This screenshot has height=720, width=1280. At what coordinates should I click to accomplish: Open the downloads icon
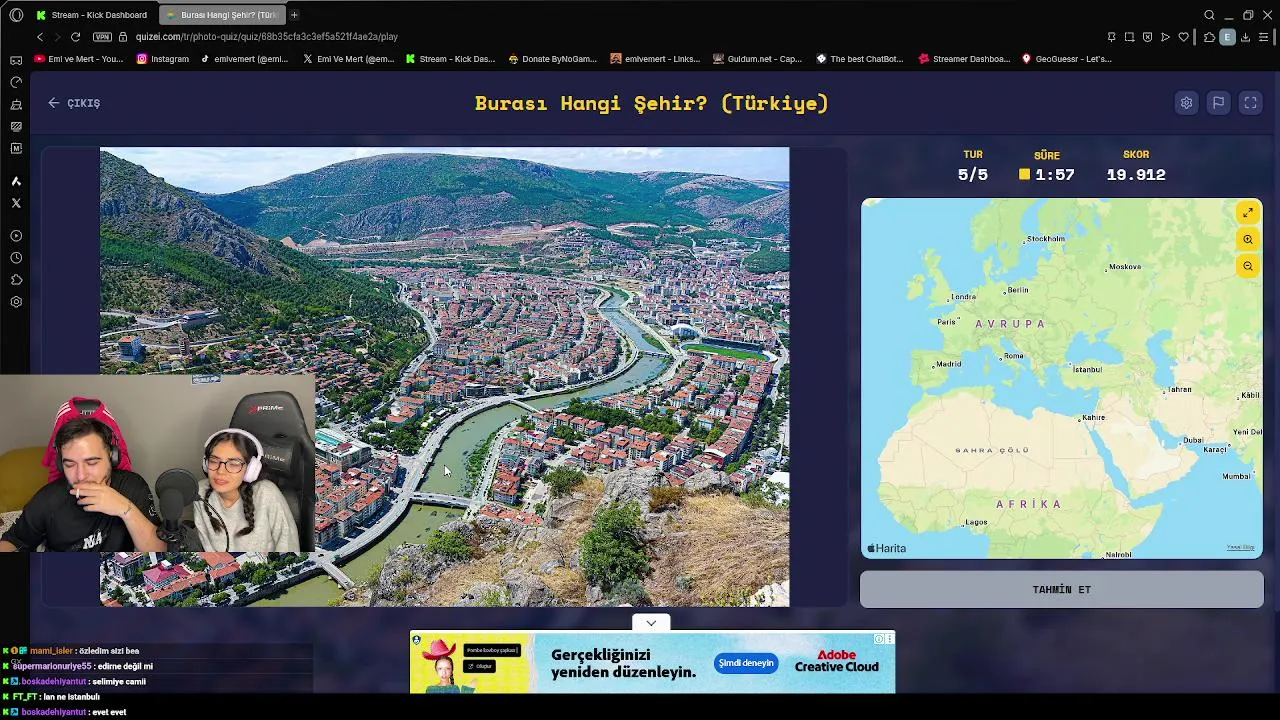click(x=1246, y=37)
